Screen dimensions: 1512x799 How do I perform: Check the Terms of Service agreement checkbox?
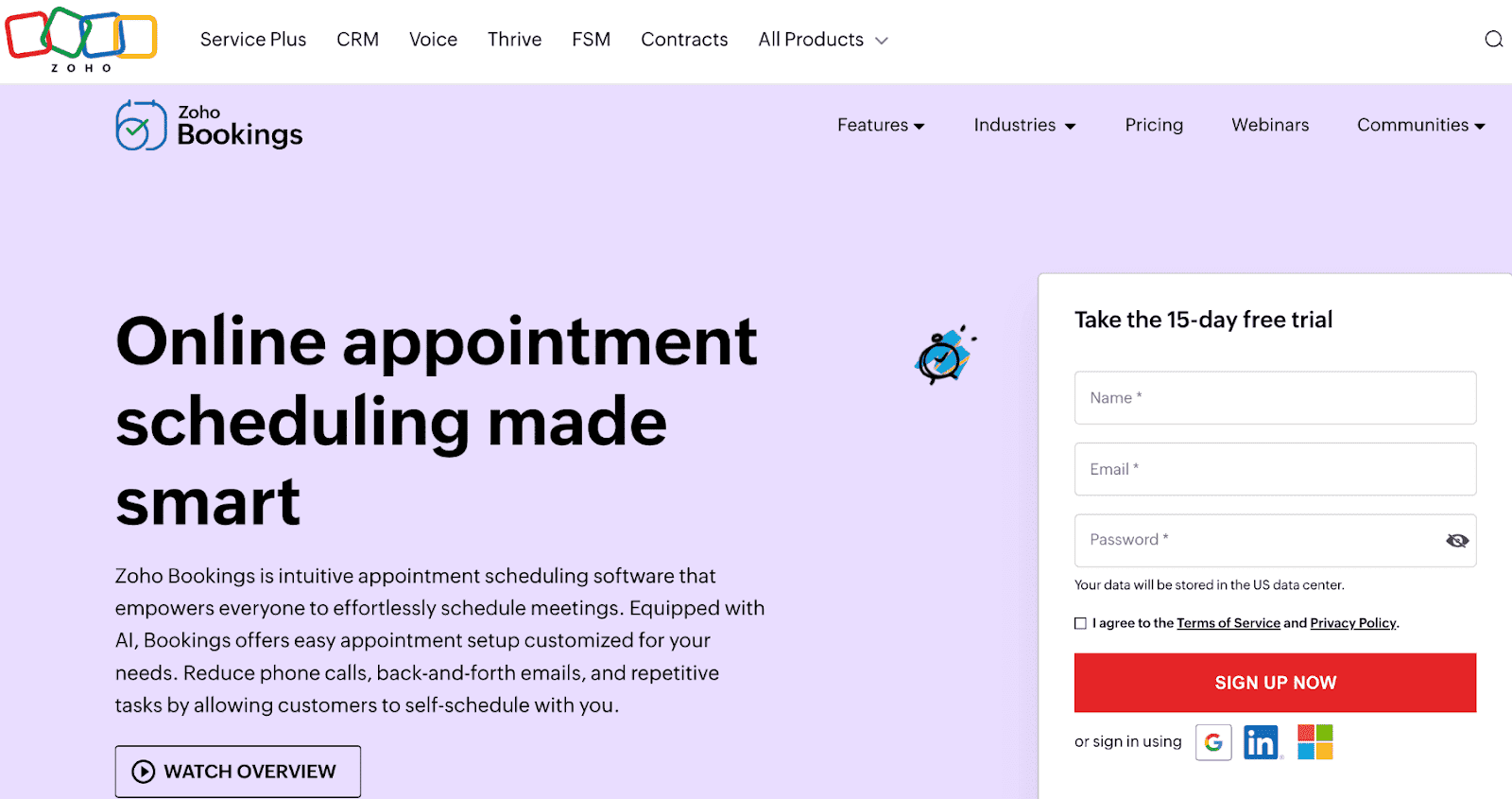[x=1080, y=623]
